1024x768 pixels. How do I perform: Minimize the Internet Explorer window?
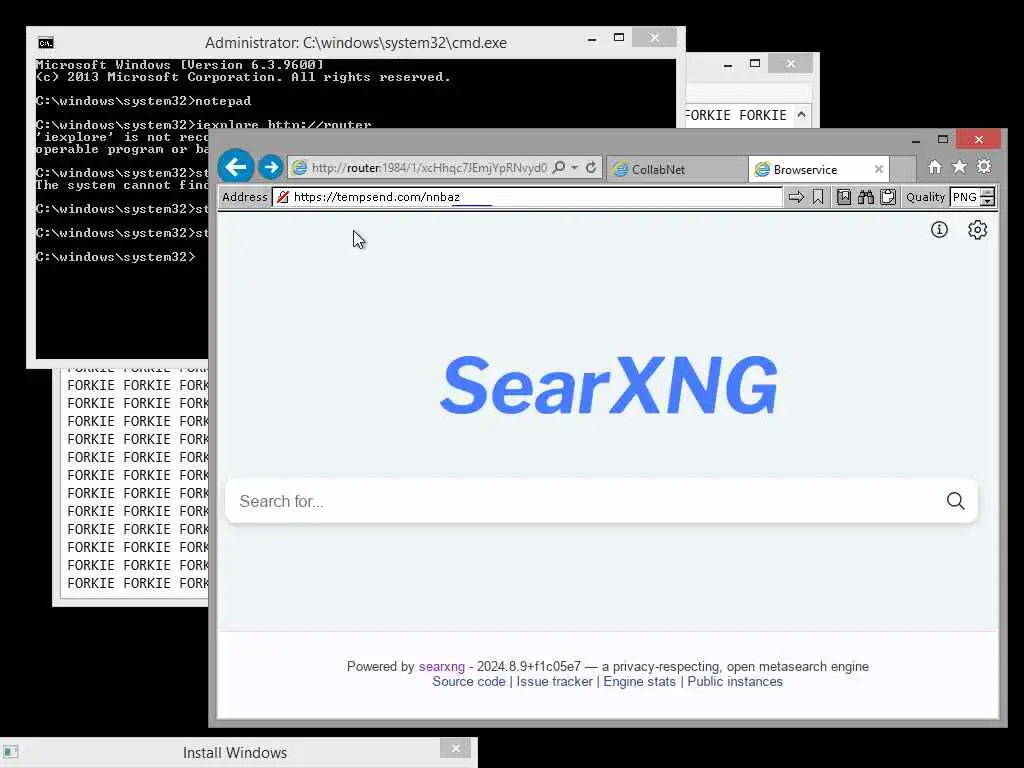[916, 140]
